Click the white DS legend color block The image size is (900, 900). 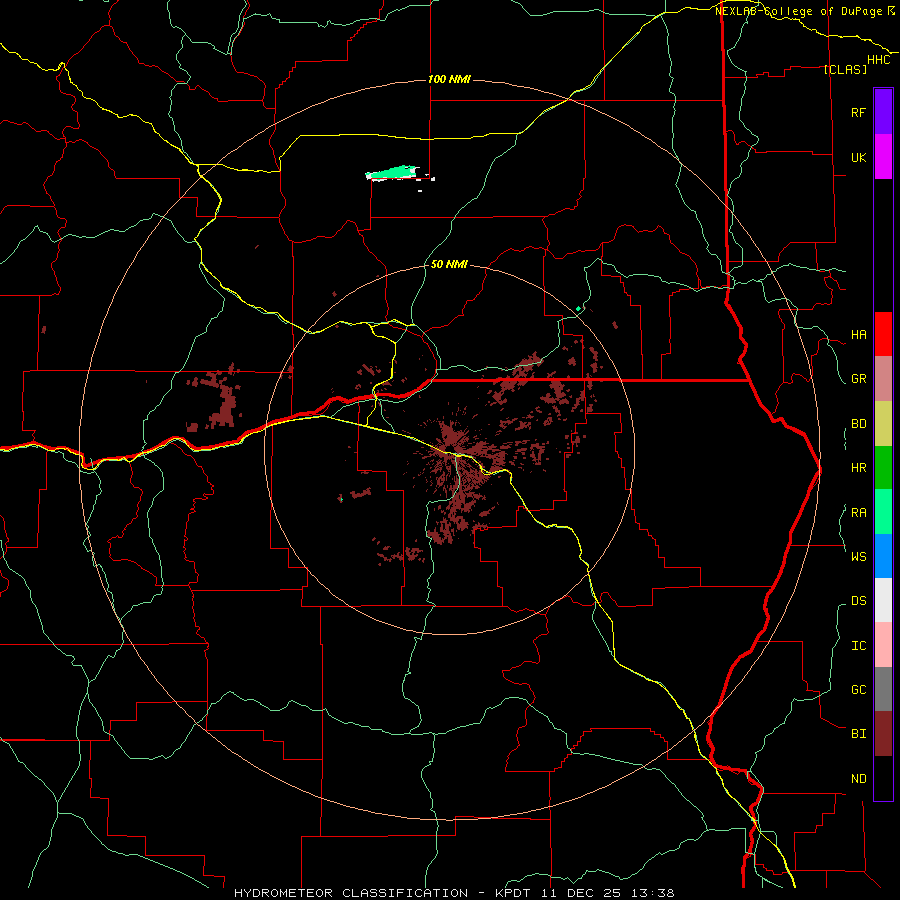coord(883,600)
